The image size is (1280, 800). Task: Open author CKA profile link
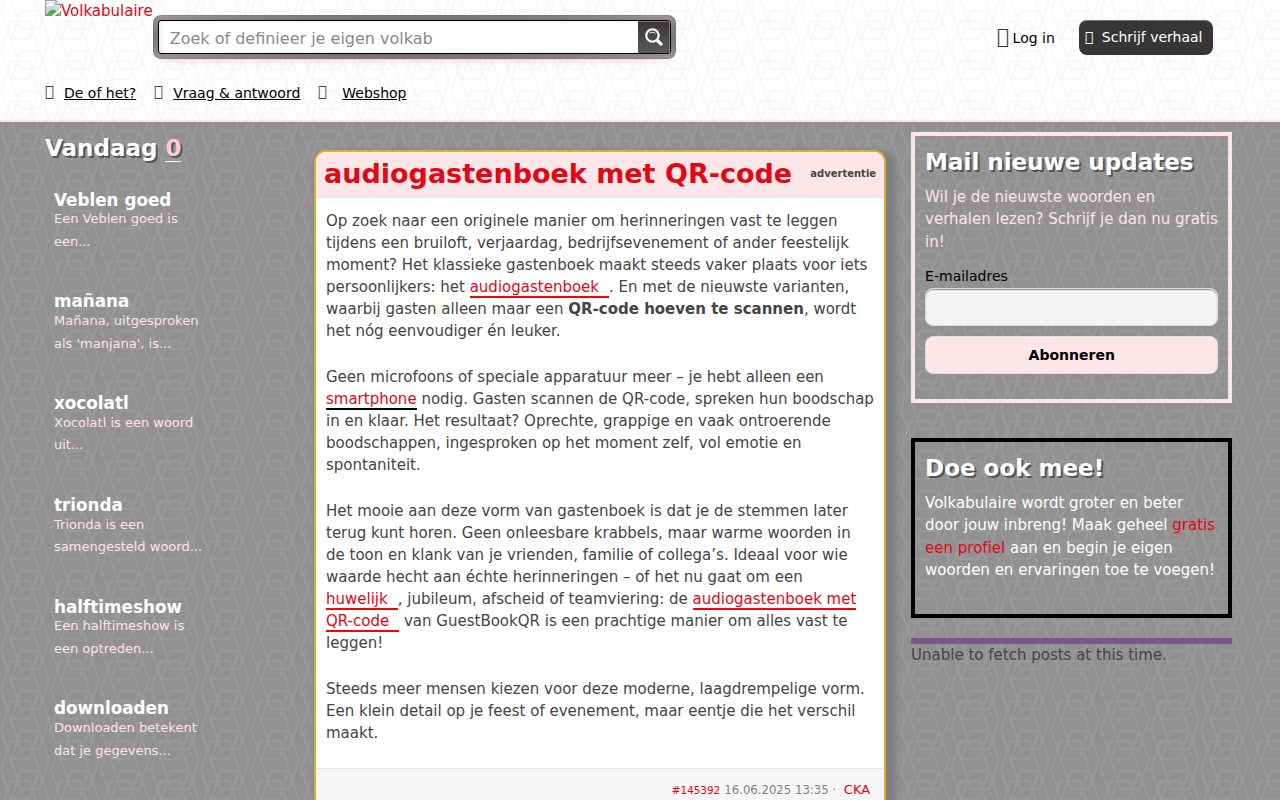point(857,790)
